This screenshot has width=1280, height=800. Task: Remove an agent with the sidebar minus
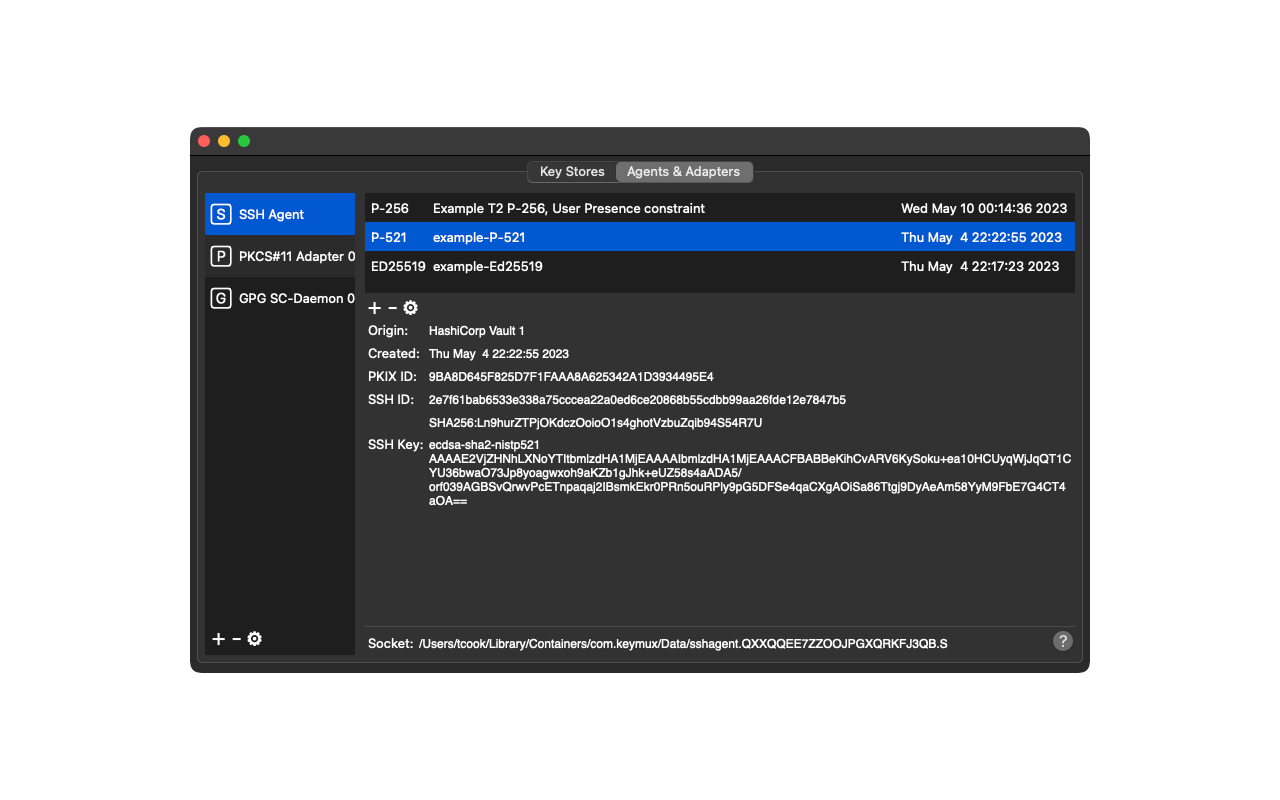tap(236, 638)
